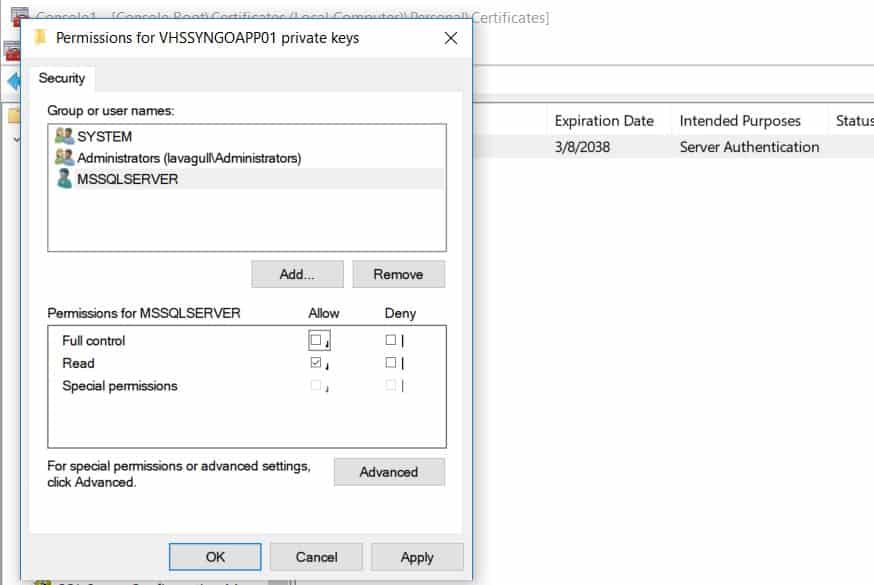Screen dimensions: 874x585
Task: Click the Read permission label
Action: 78,363
